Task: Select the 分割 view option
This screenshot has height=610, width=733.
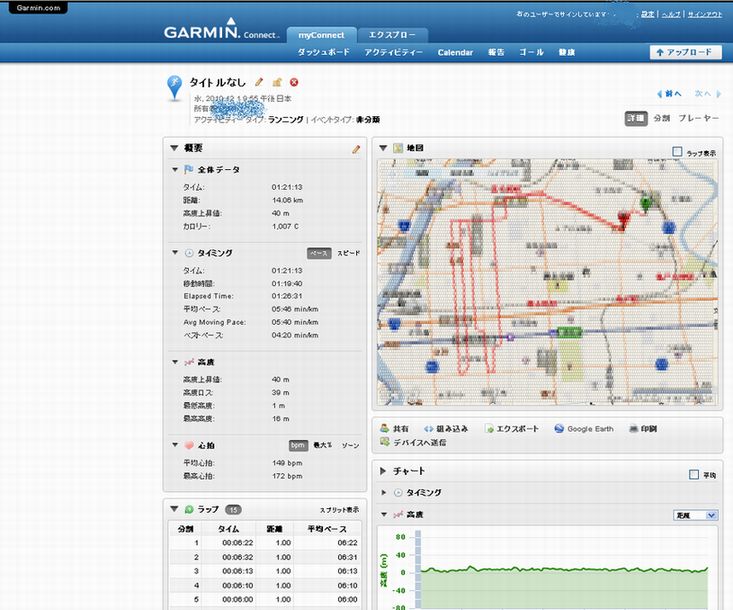Action: click(x=661, y=118)
